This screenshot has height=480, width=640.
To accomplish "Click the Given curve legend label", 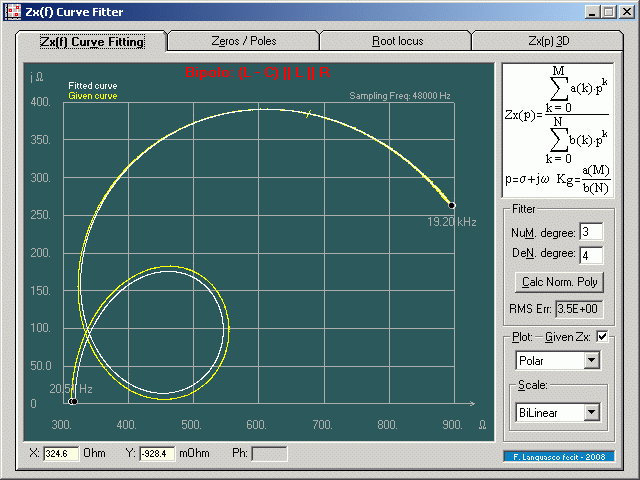I will pos(93,96).
